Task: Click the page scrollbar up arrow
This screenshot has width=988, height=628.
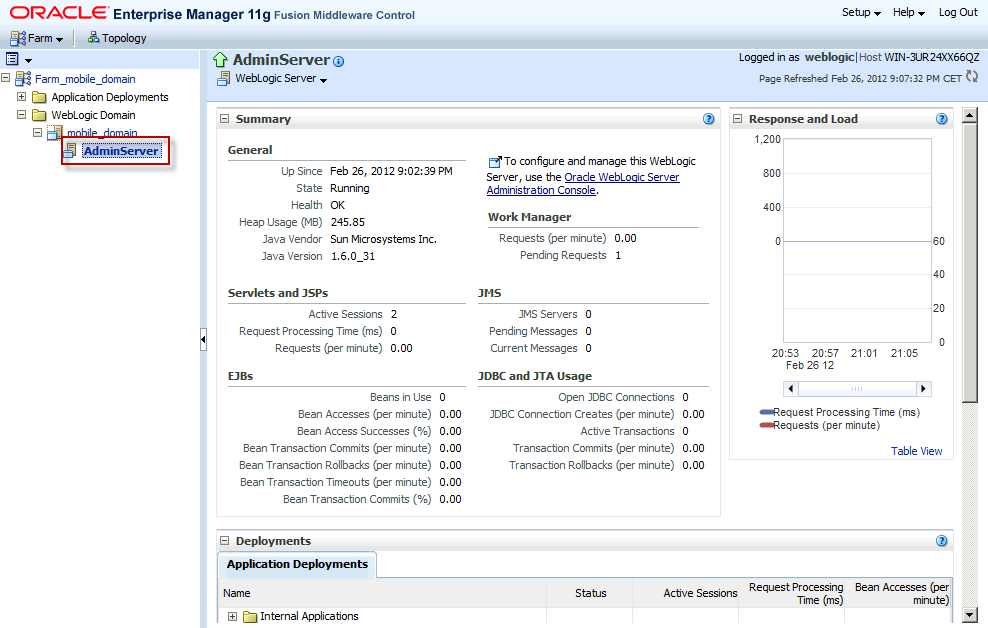Action: (x=970, y=115)
